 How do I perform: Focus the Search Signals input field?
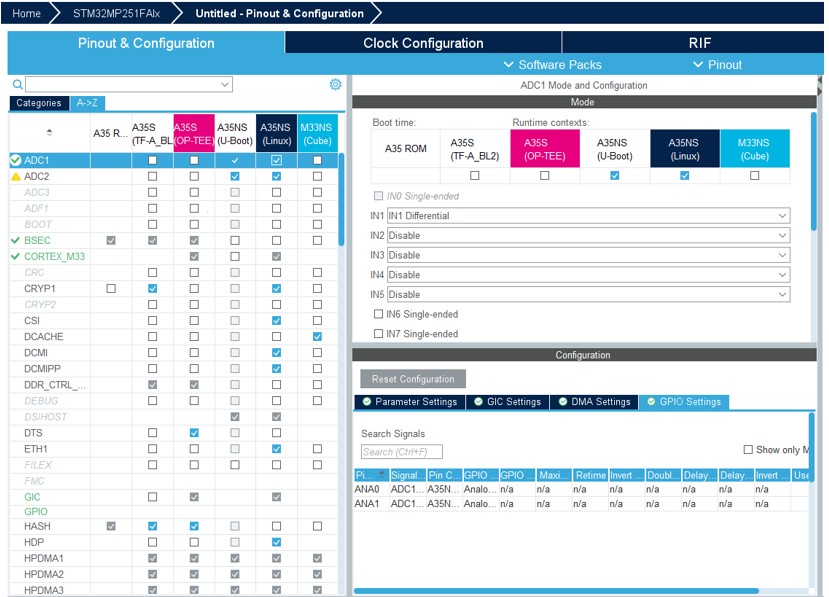tap(402, 452)
